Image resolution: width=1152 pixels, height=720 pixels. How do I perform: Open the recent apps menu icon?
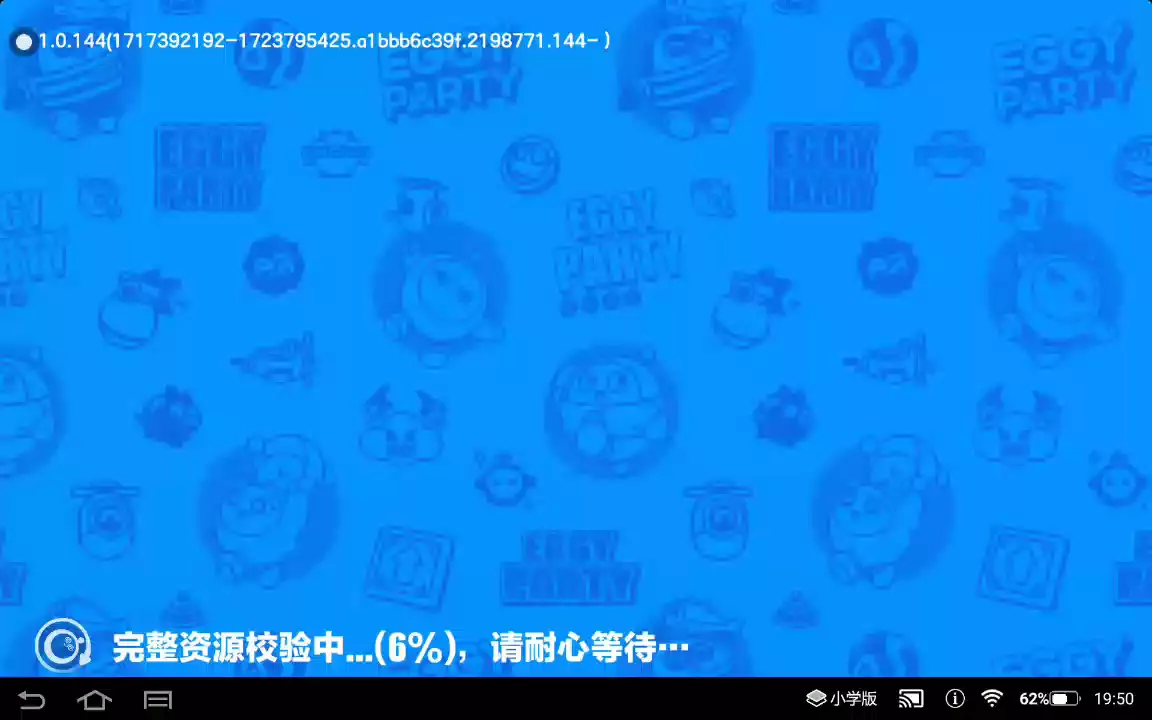(x=158, y=699)
